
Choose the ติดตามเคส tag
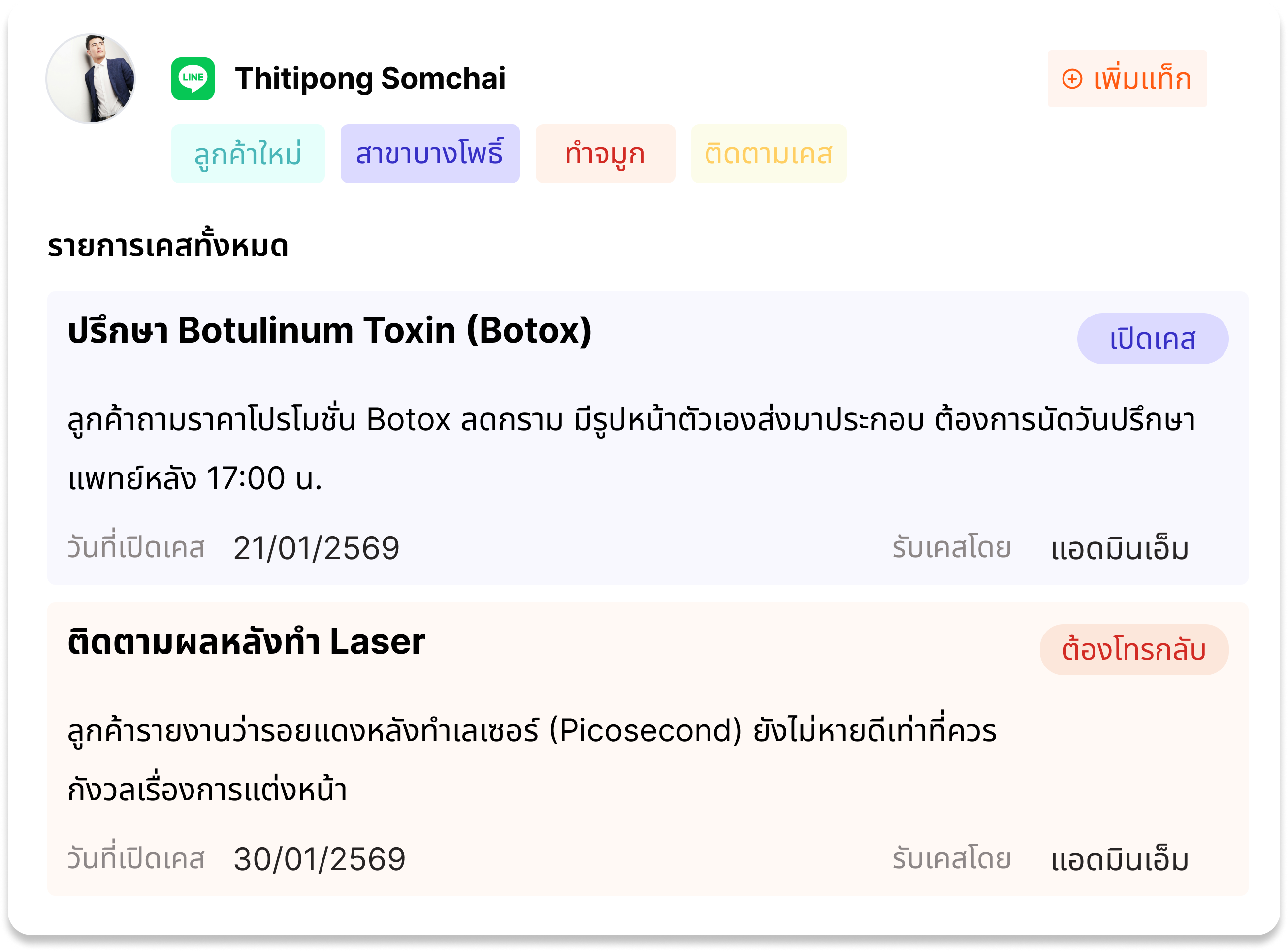[x=768, y=154]
